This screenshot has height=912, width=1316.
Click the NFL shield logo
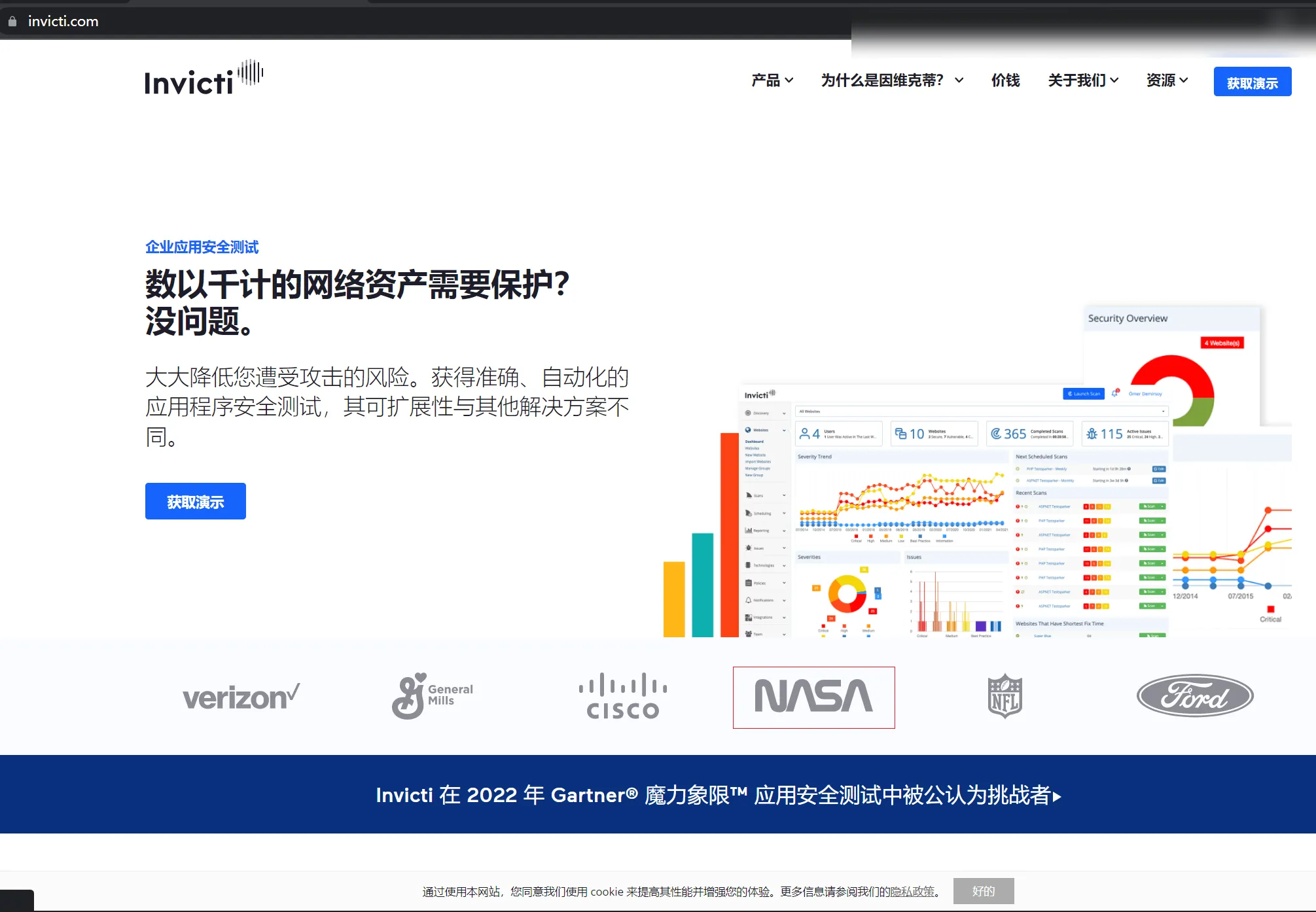(1005, 696)
